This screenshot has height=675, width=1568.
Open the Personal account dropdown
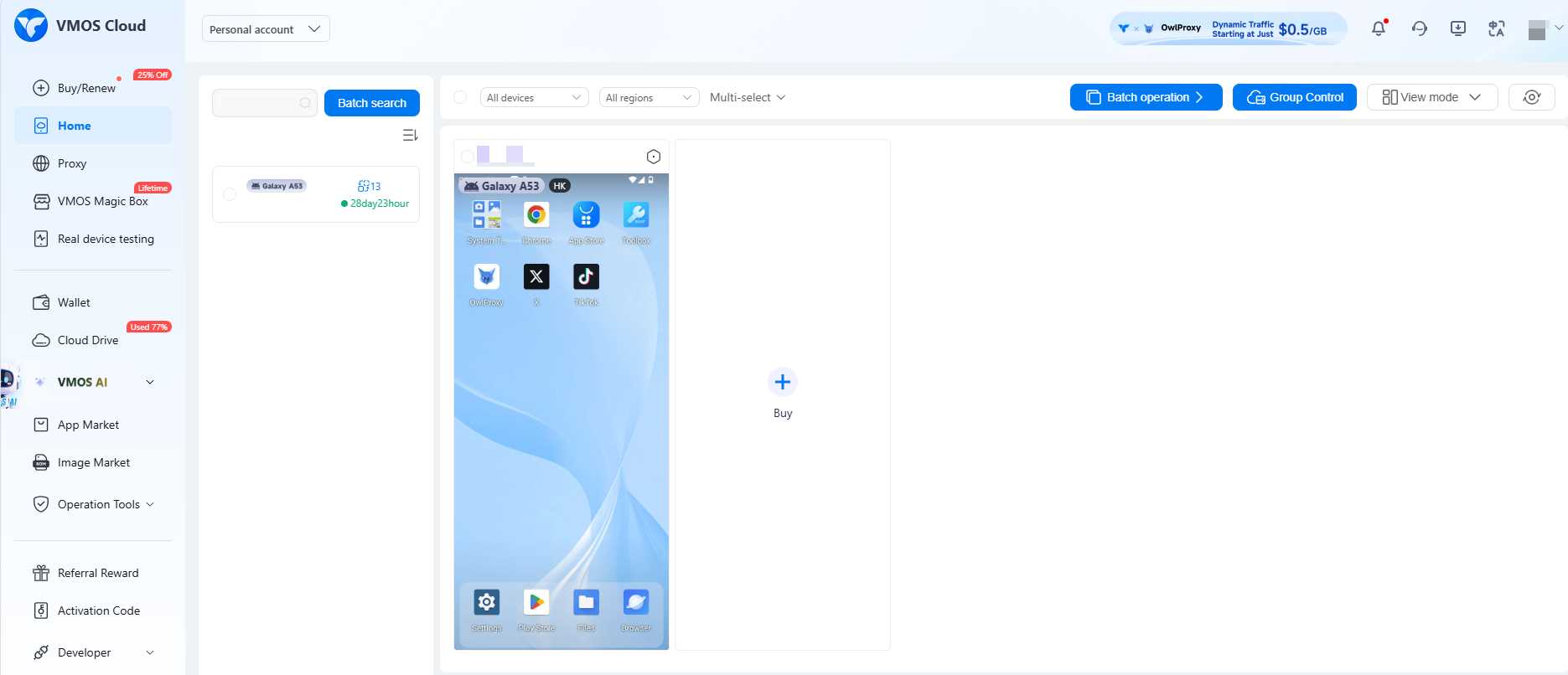click(266, 29)
